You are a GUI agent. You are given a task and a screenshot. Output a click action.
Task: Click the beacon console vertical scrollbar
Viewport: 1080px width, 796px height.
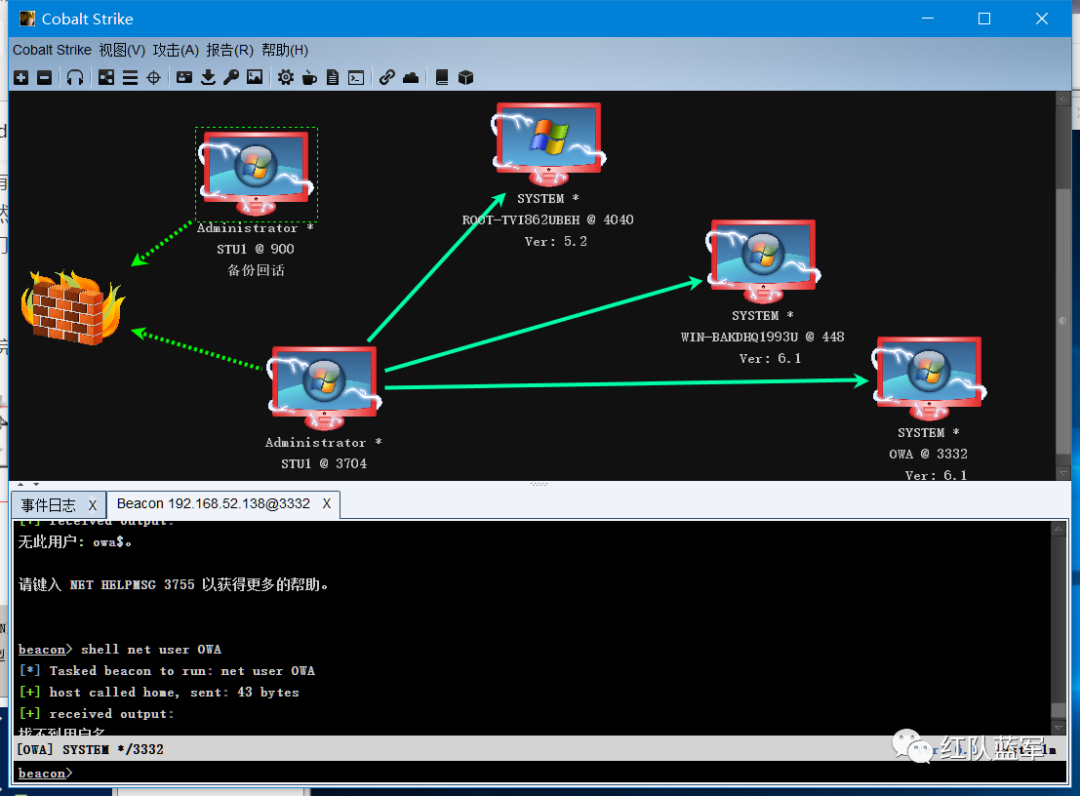pos(1059,628)
